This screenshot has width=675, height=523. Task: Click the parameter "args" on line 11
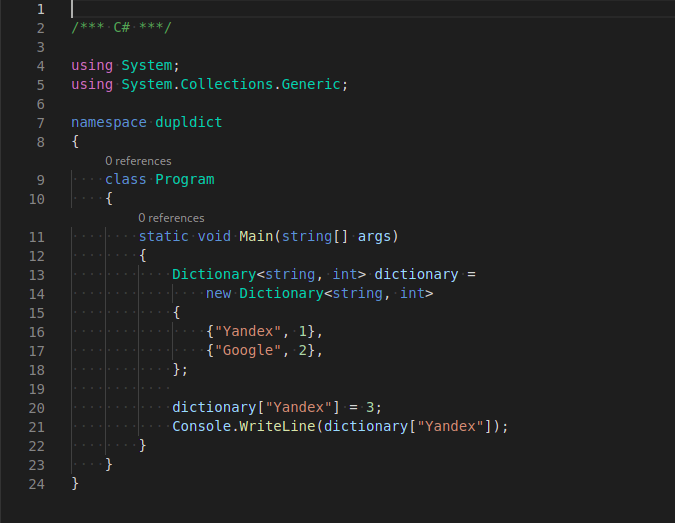click(x=374, y=236)
